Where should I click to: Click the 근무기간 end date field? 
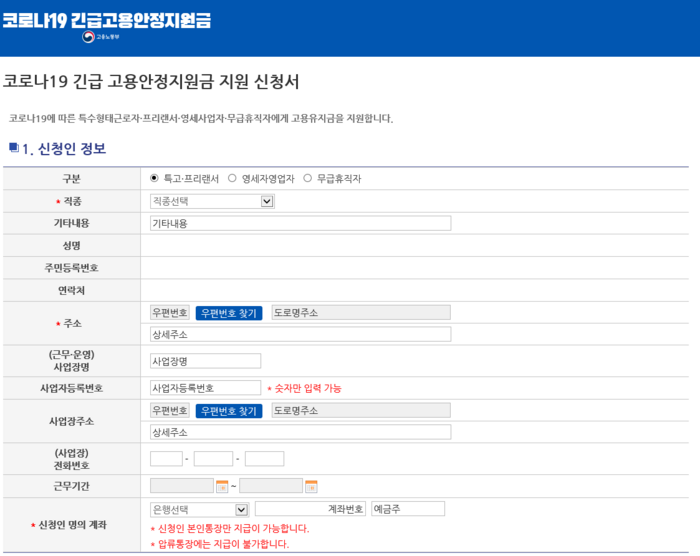click(x=271, y=486)
